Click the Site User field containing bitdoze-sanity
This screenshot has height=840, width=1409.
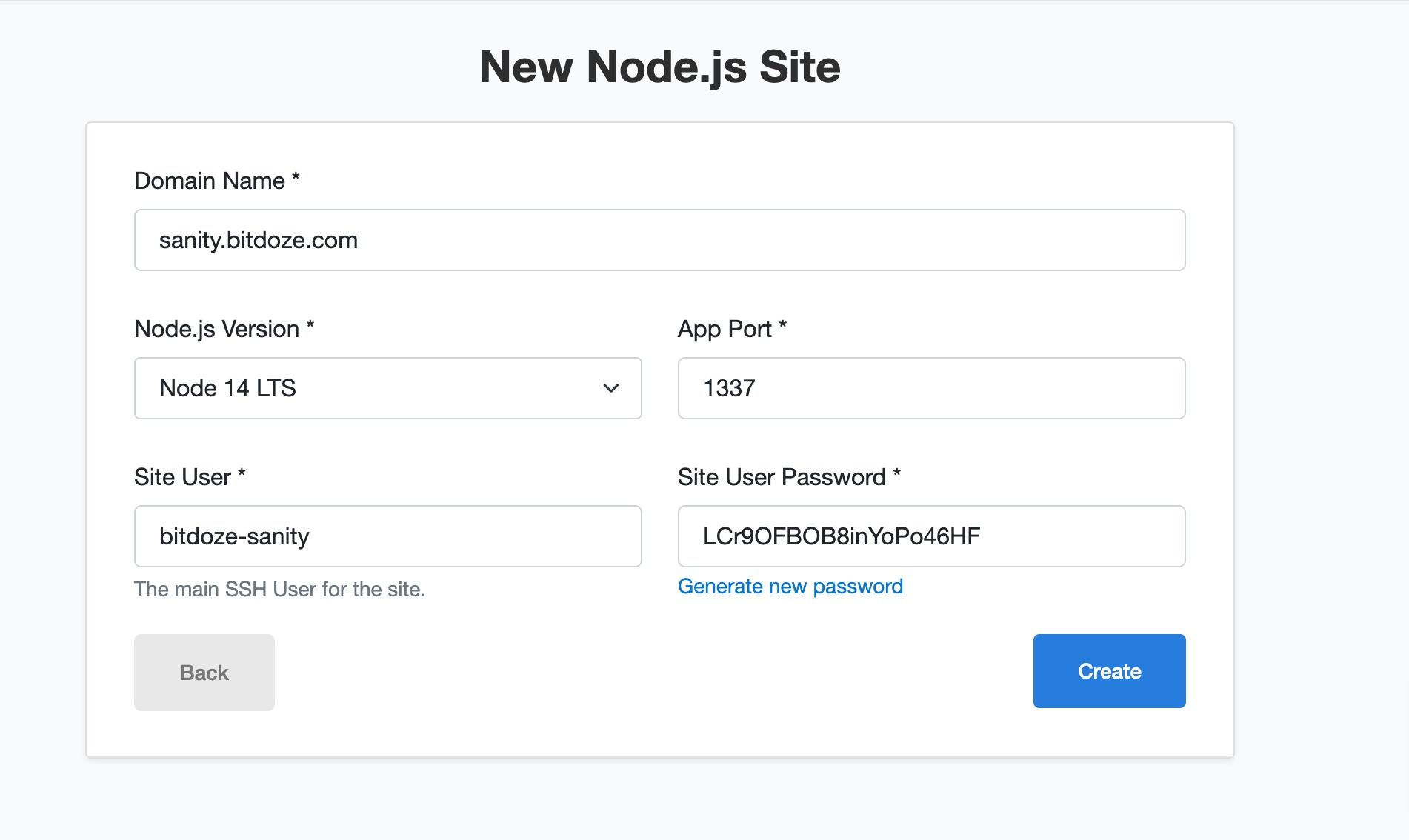(387, 536)
